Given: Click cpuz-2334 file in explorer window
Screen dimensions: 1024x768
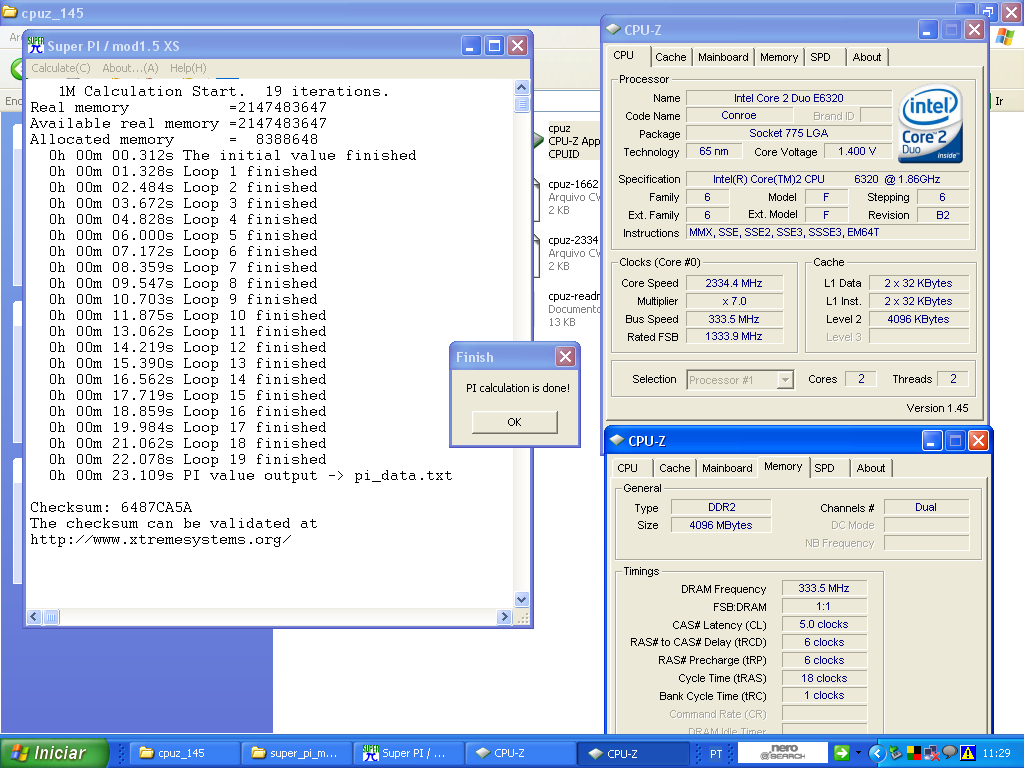Looking at the screenshot, I should pyautogui.click(x=568, y=253).
